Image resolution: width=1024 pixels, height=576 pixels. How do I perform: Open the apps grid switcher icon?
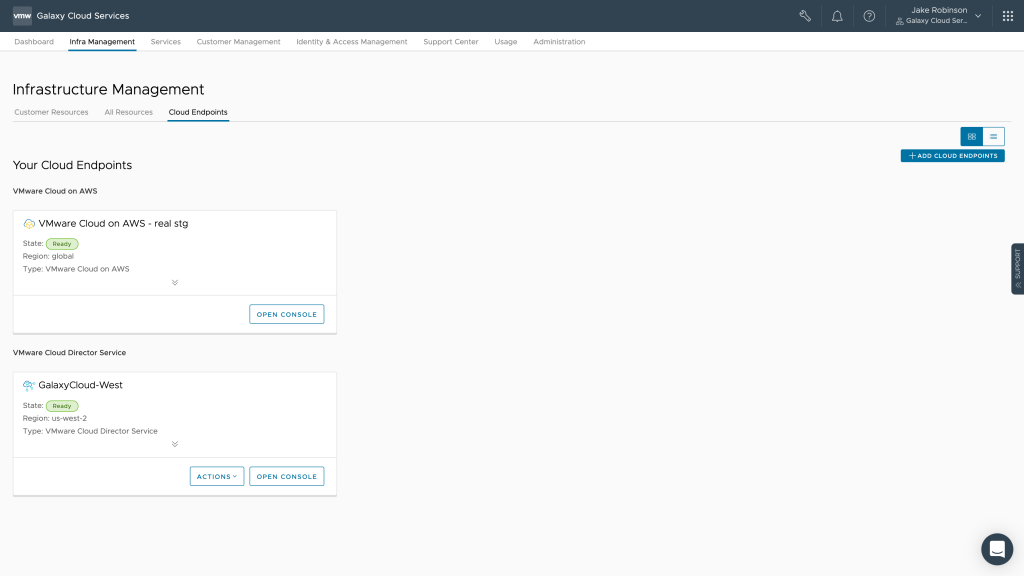pyautogui.click(x=1008, y=16)
